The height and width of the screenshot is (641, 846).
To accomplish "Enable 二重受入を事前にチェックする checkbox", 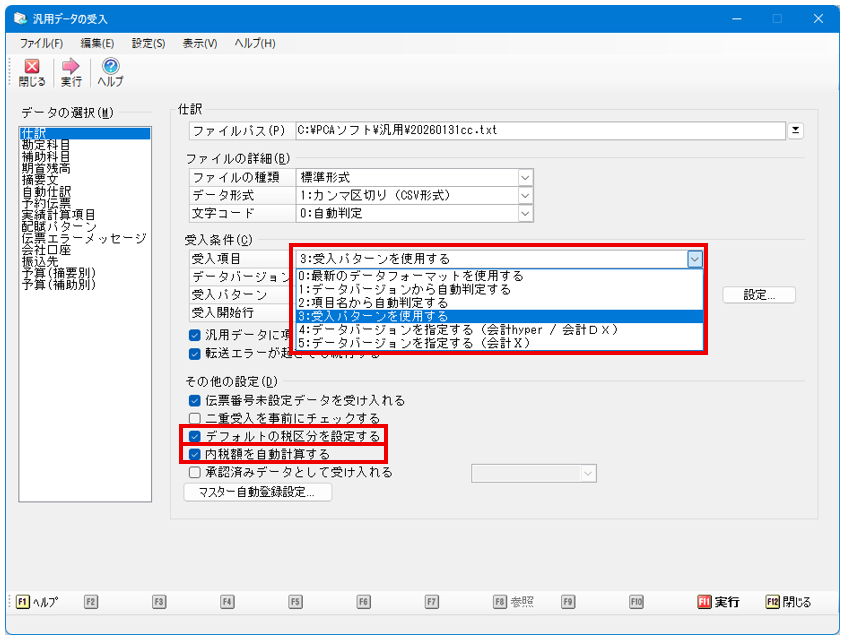I will 195,418.
